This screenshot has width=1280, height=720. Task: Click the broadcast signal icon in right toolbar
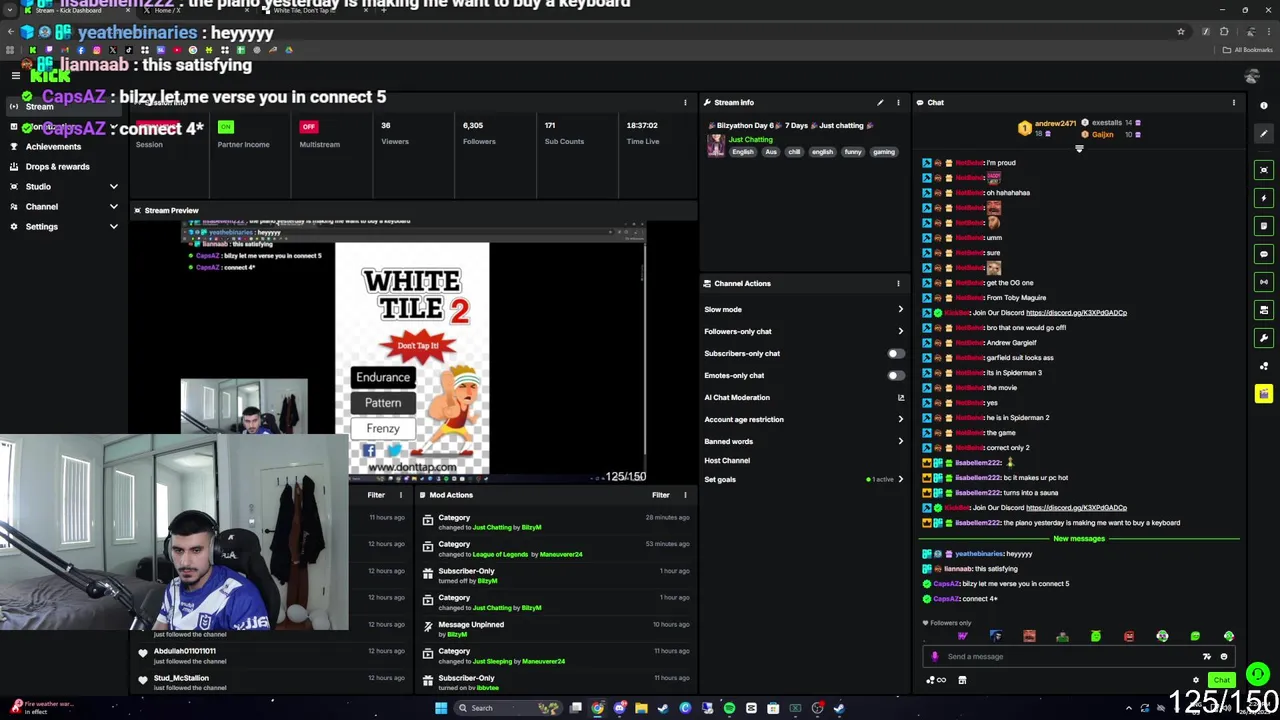(1264, 282)
